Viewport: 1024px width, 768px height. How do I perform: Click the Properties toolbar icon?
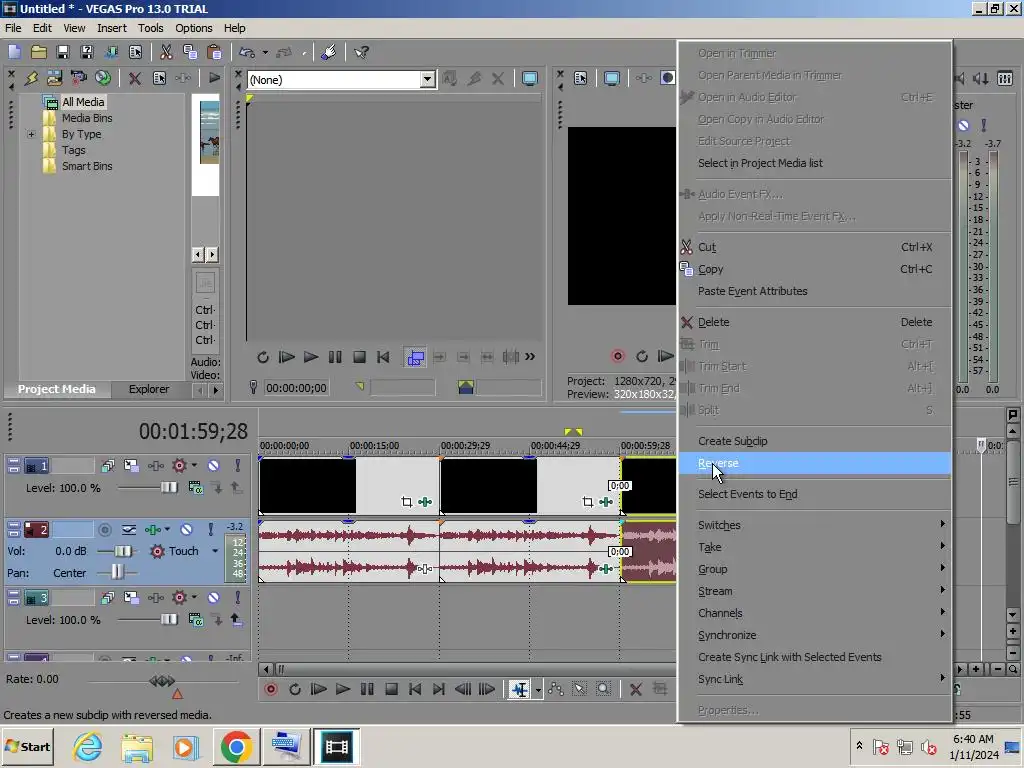pyautogui.click(x=135, y=52)
